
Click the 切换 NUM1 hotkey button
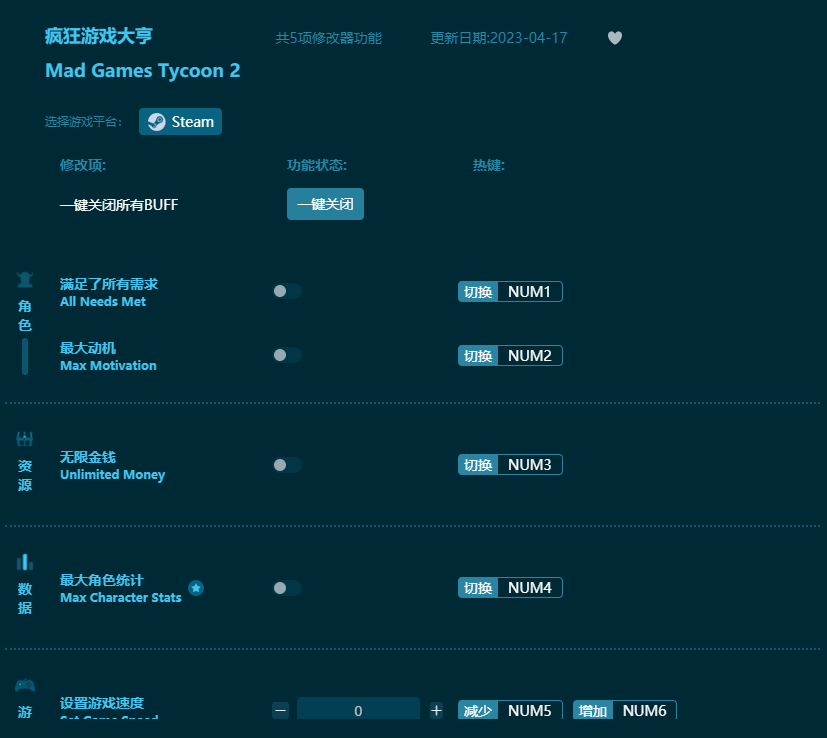[x=510, y=291]
